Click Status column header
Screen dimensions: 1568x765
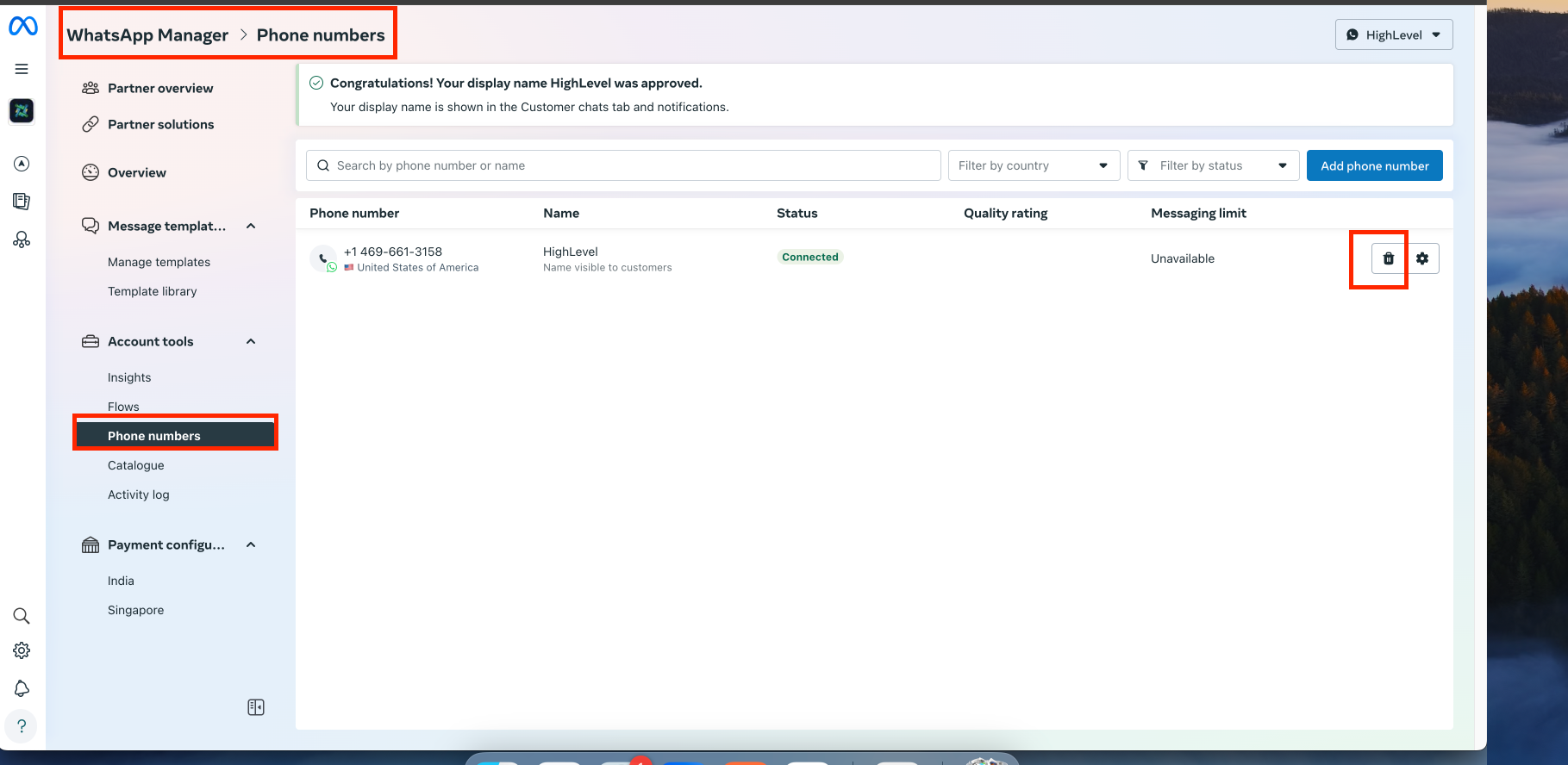[797, 213]
